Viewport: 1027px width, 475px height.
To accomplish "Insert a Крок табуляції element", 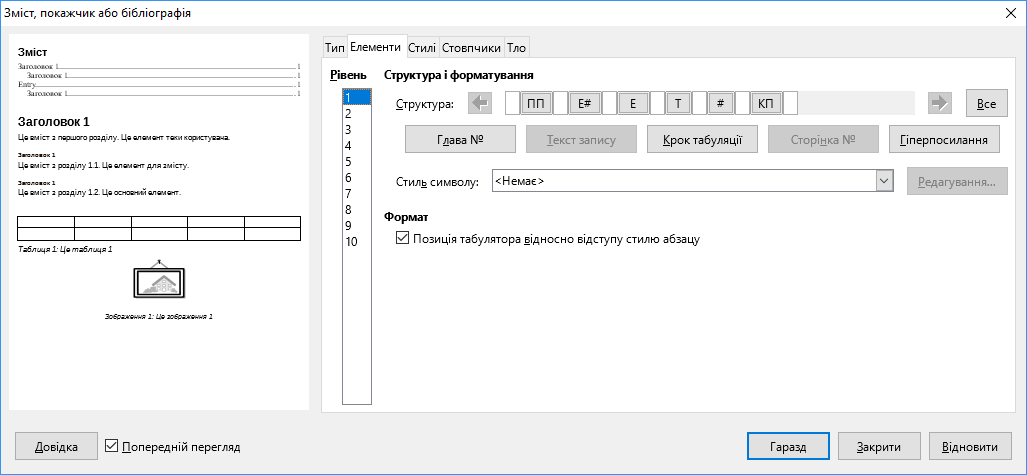I will click(x=702, y=140).
